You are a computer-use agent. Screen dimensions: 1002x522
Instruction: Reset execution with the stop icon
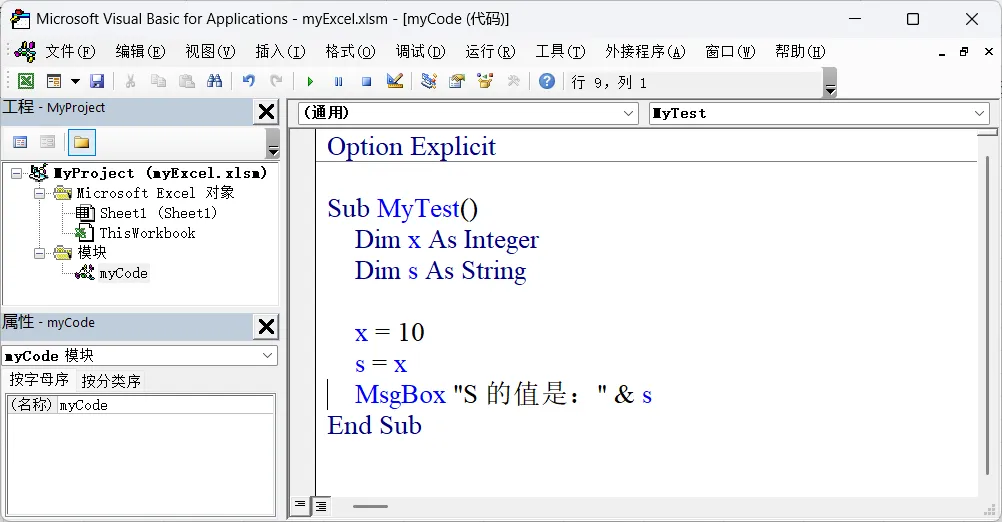tap(366, 81)
